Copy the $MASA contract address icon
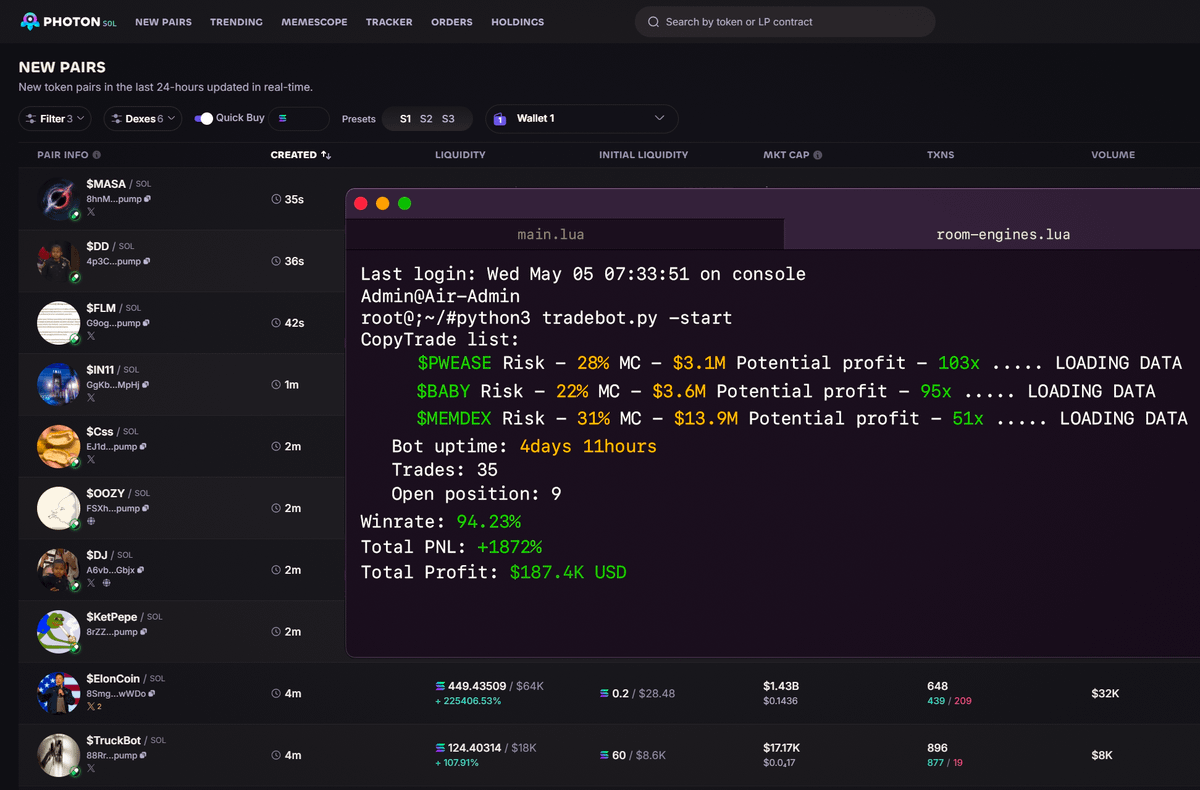The width and height of the screenshot is (1200, 790). tap(148, 199)
